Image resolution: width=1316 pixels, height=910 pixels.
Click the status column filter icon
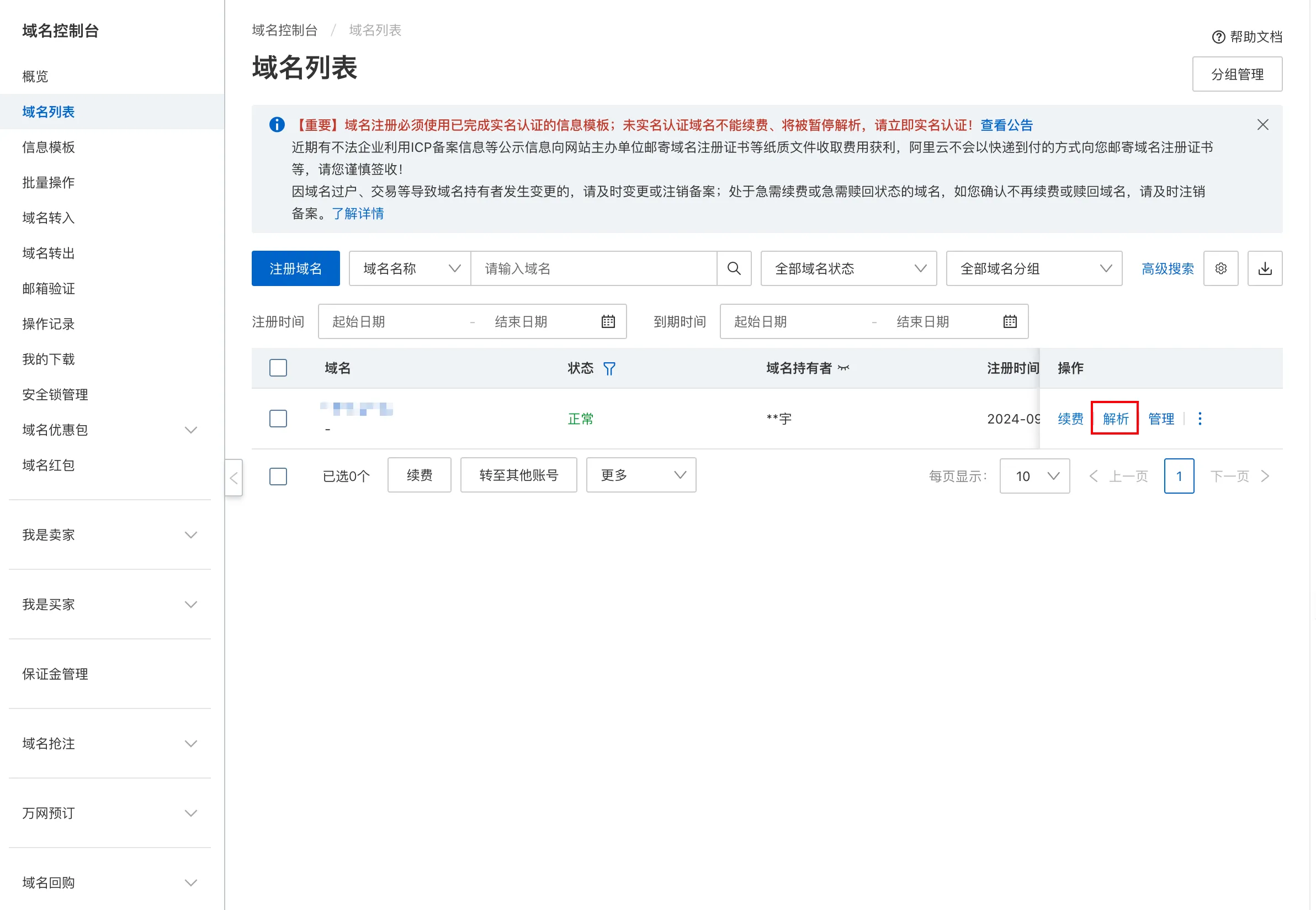click(x=609, y=369)
